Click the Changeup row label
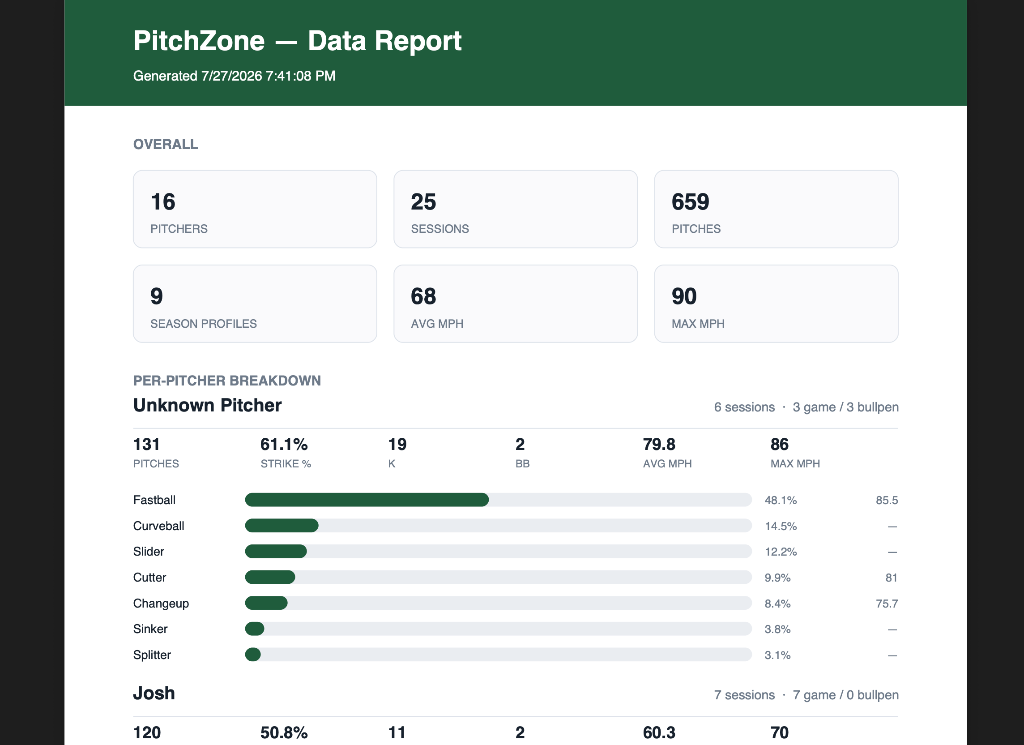This screenshot has width=1024, height=745. point(161,603)
